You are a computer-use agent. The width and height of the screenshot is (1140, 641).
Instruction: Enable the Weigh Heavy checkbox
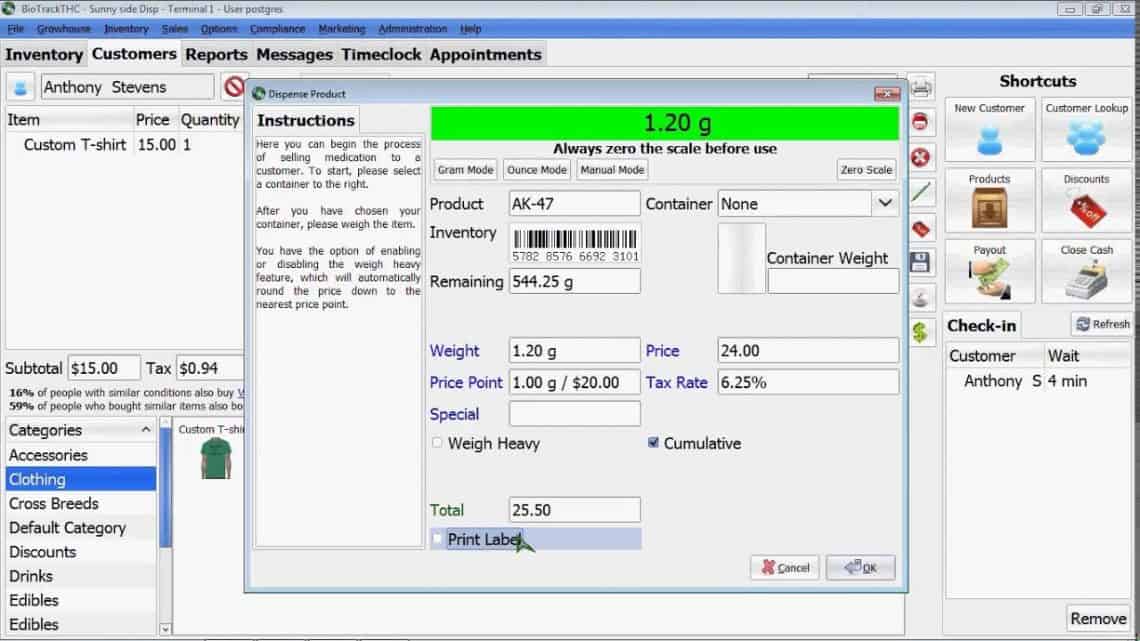pos(437,443)
